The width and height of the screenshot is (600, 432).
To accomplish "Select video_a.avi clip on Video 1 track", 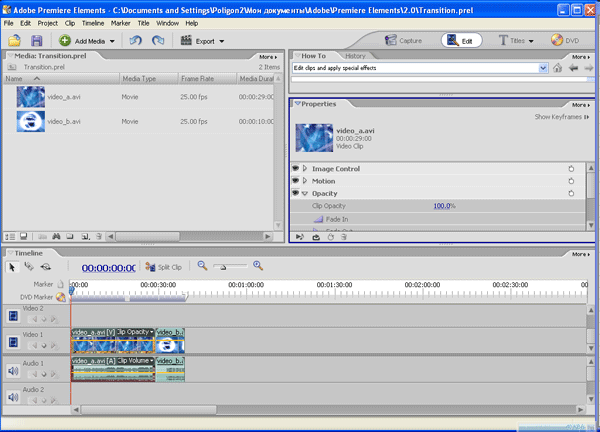I will pyautogui.click(x=113, y=341).
